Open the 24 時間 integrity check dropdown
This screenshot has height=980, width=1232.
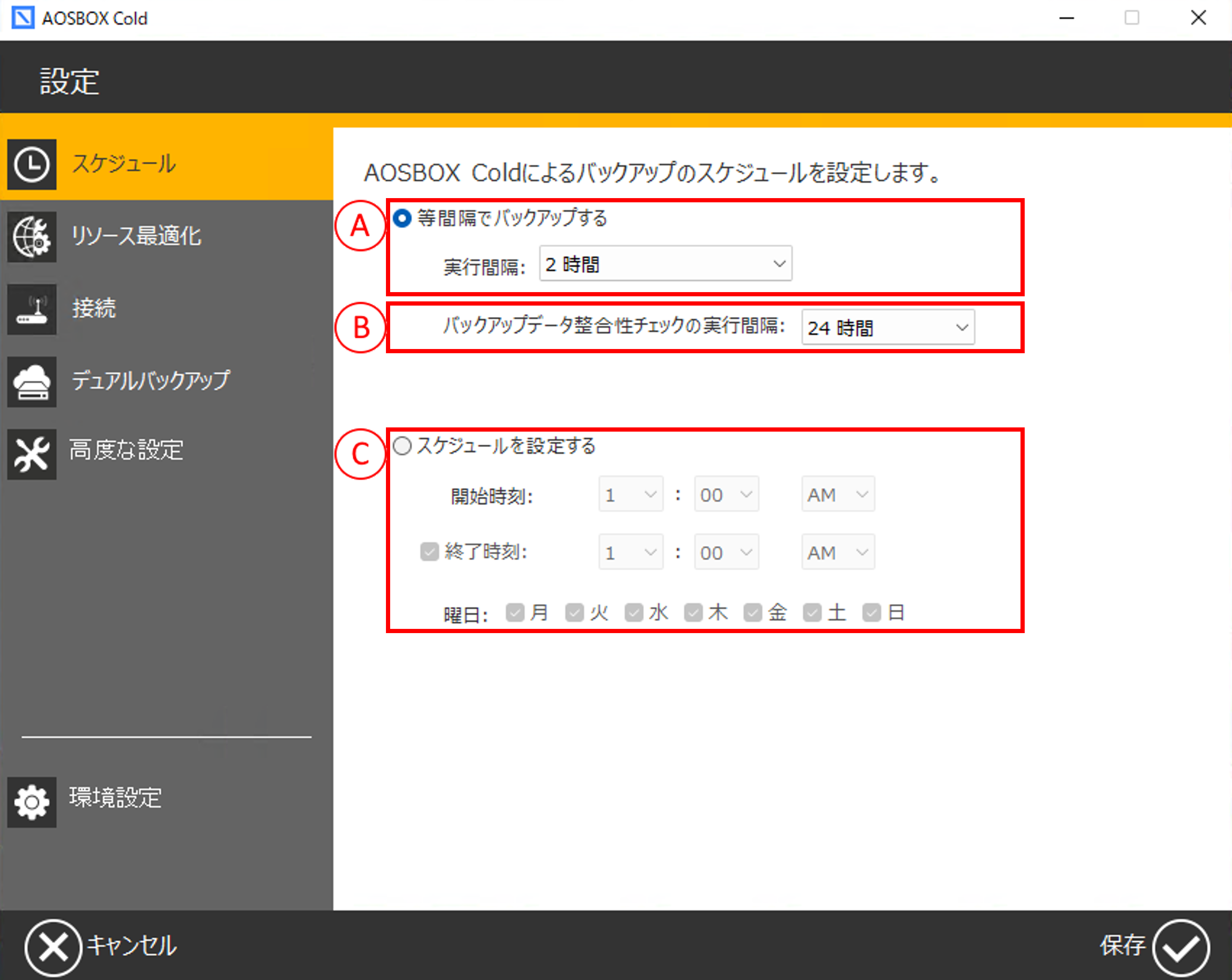(887, 328)
